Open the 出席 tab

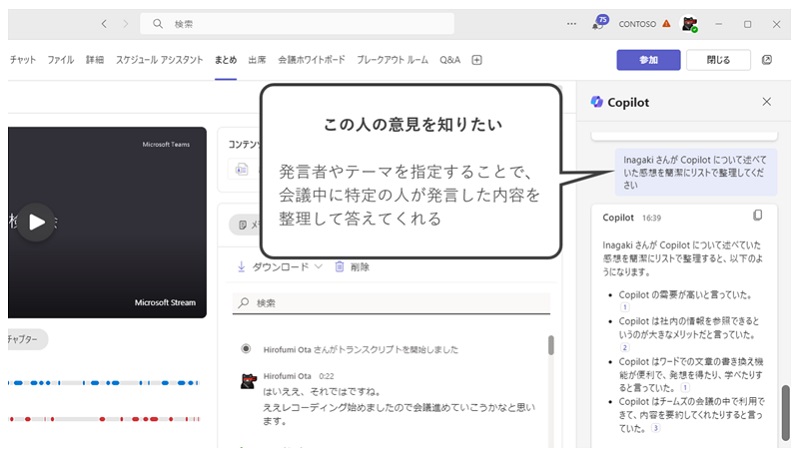[x=257, y=60]
